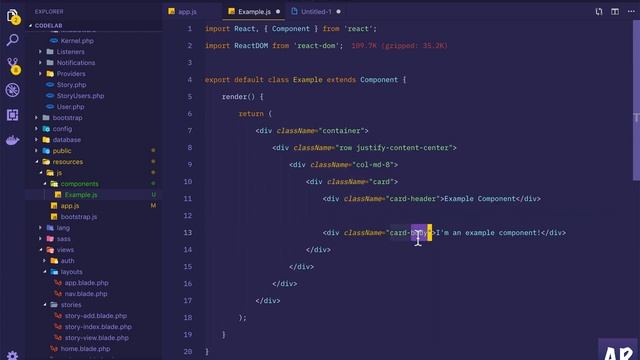Viewport: 640px width, 360px height.
Task: Click unsaved dot on Example.js tab
Action: [278, 12]
